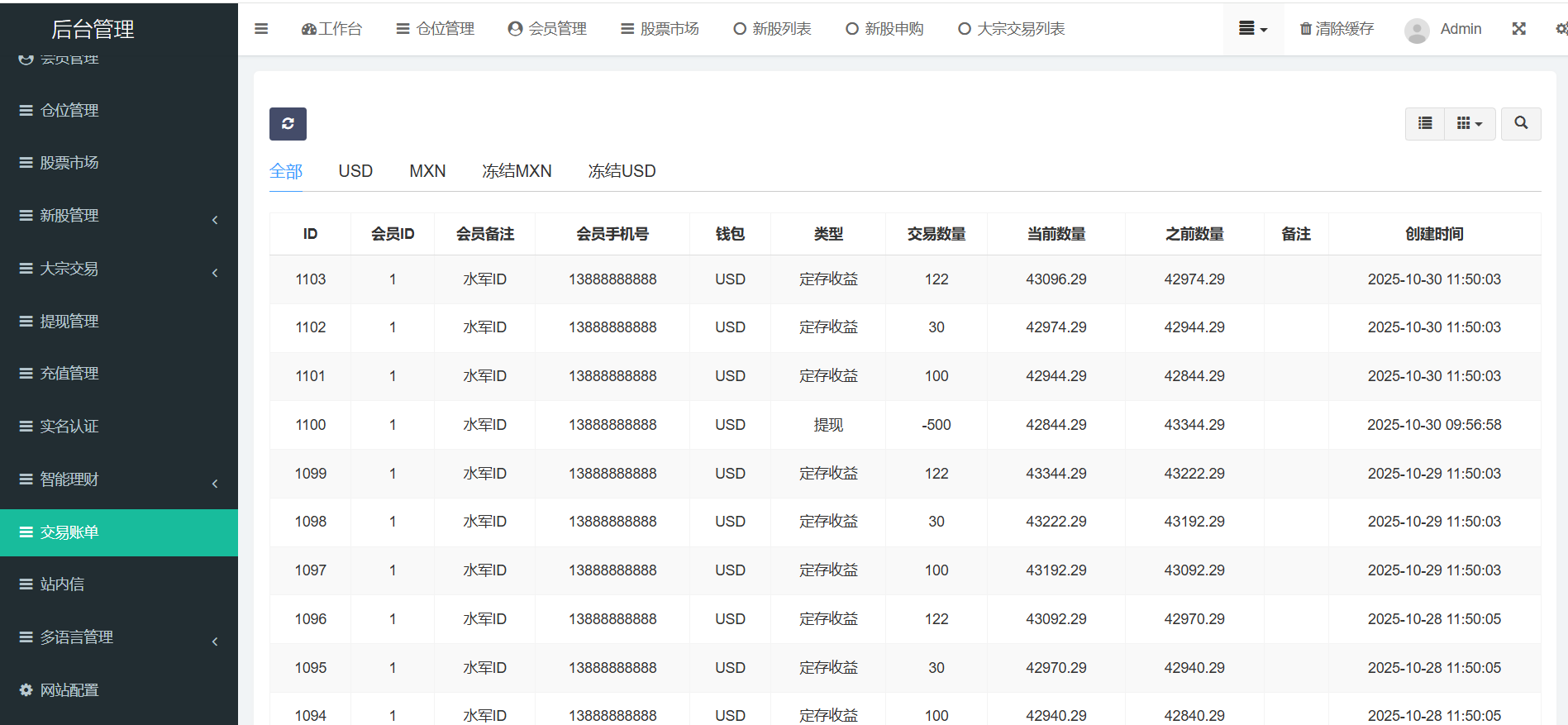This screenshot has height=725, width=1568.
Task: Click the clear cache trash icon
Action: click(1306, 29)
